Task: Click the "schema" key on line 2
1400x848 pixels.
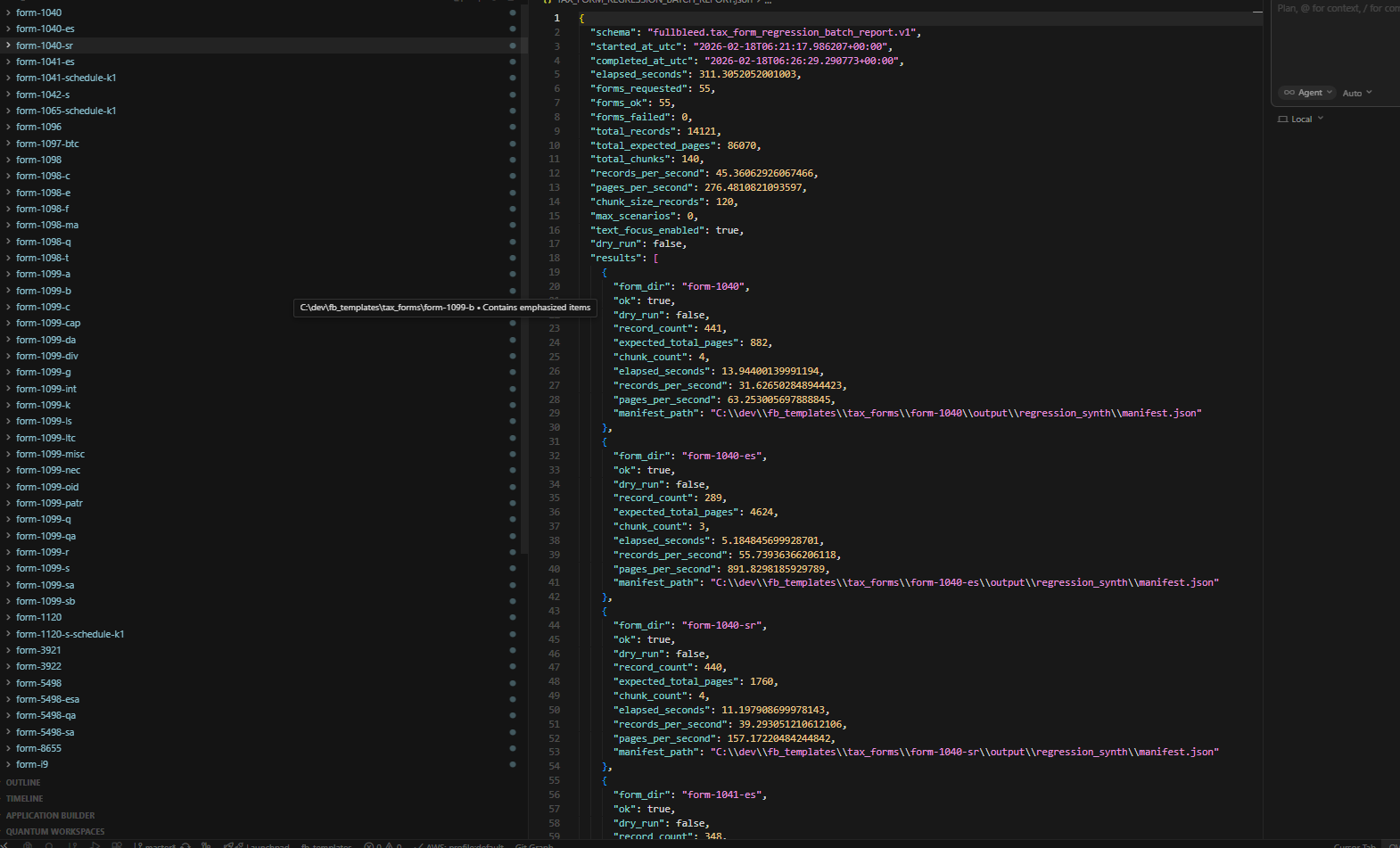Action: [613, 32]
